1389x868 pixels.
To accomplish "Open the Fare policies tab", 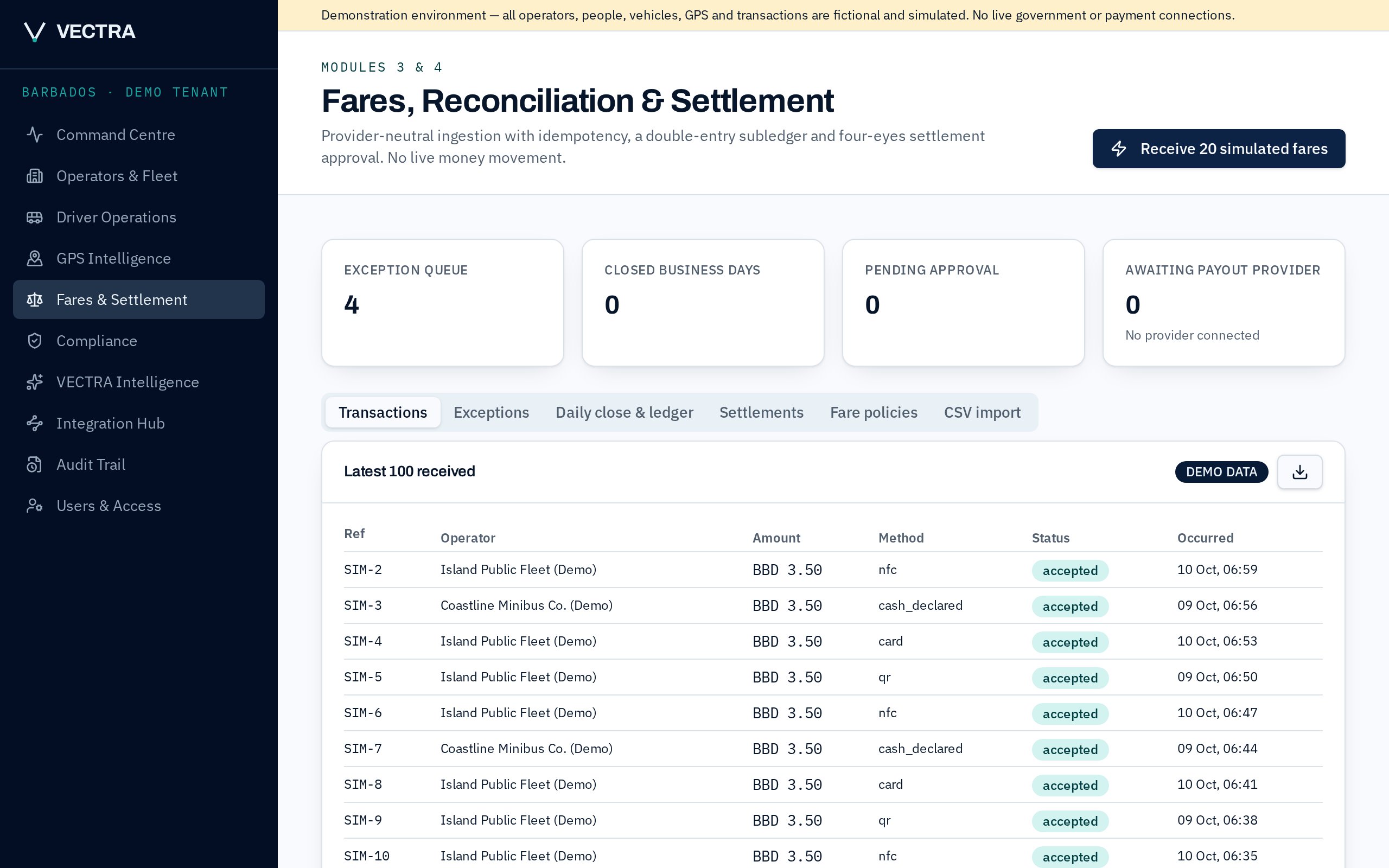I will point(874,412).
